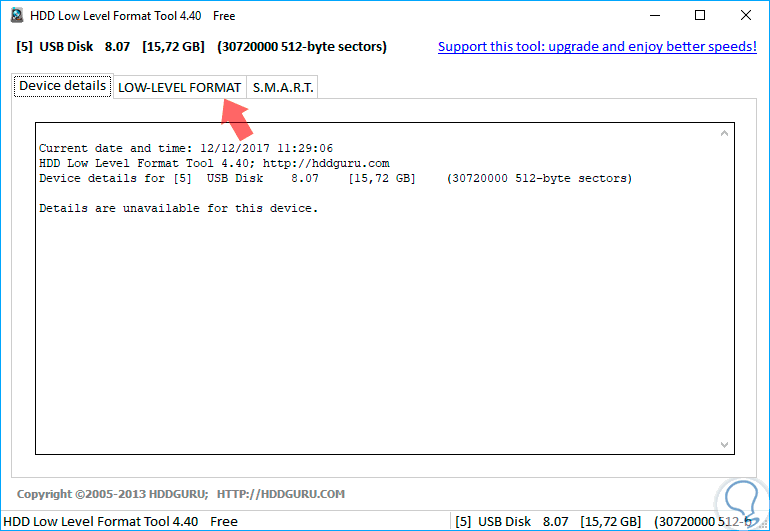Image resolution: width=770 pixels, height=531 pixels.
Task: Maximize the application window
Action: [700, 15]
